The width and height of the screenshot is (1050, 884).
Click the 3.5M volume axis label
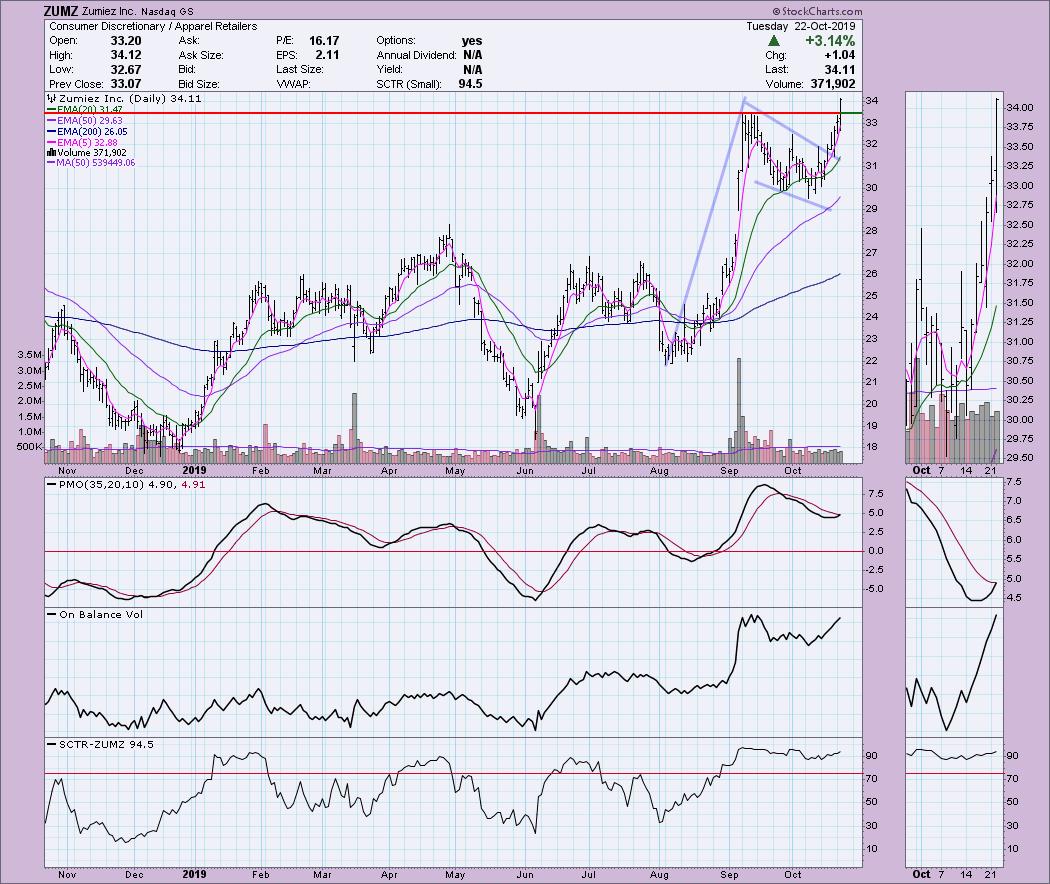30,354
